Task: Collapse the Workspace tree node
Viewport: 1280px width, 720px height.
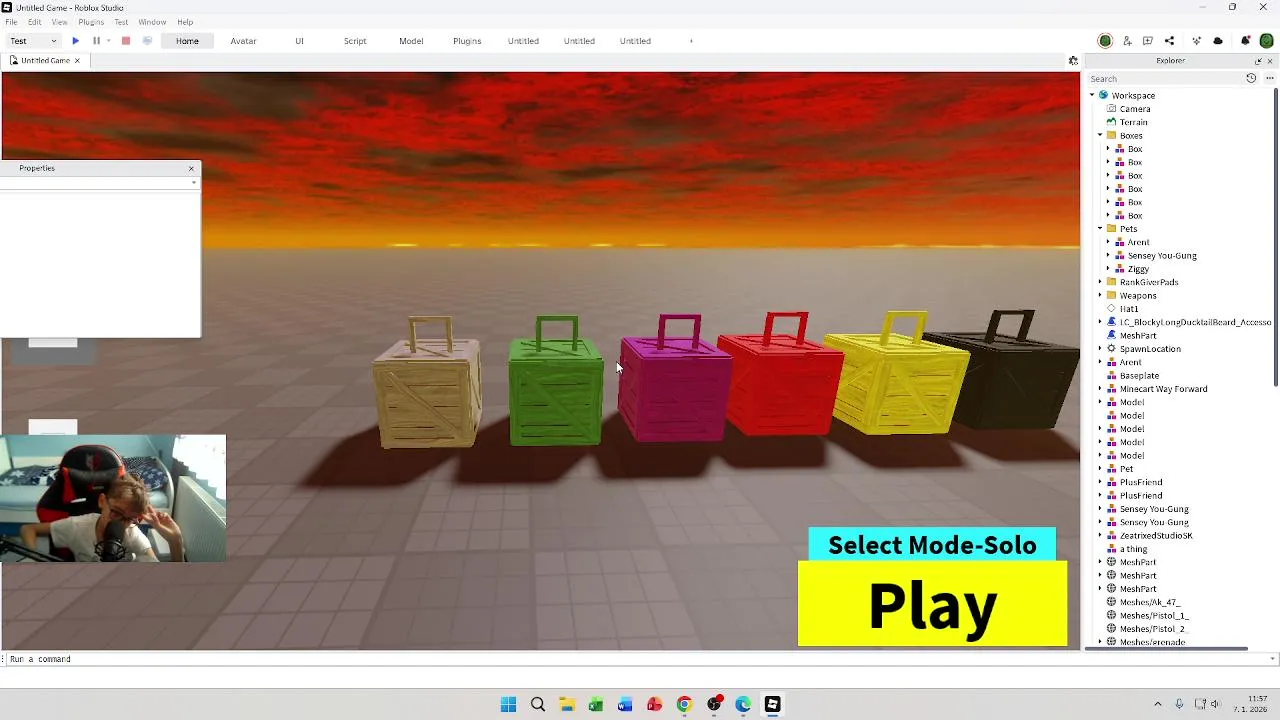Action: 1092,96
